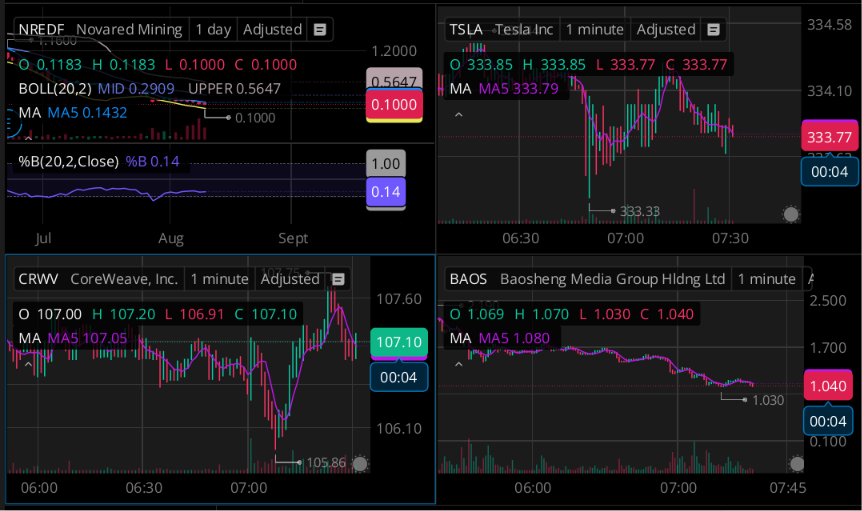
Task: Click TSLA current price tag 333.77
Action: point(830,136)
